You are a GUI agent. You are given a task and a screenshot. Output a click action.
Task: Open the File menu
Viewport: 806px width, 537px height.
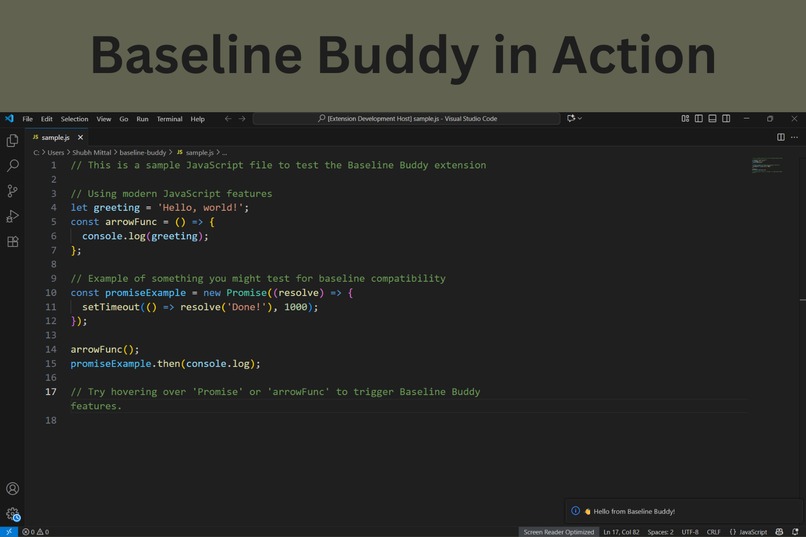point(27,119)
